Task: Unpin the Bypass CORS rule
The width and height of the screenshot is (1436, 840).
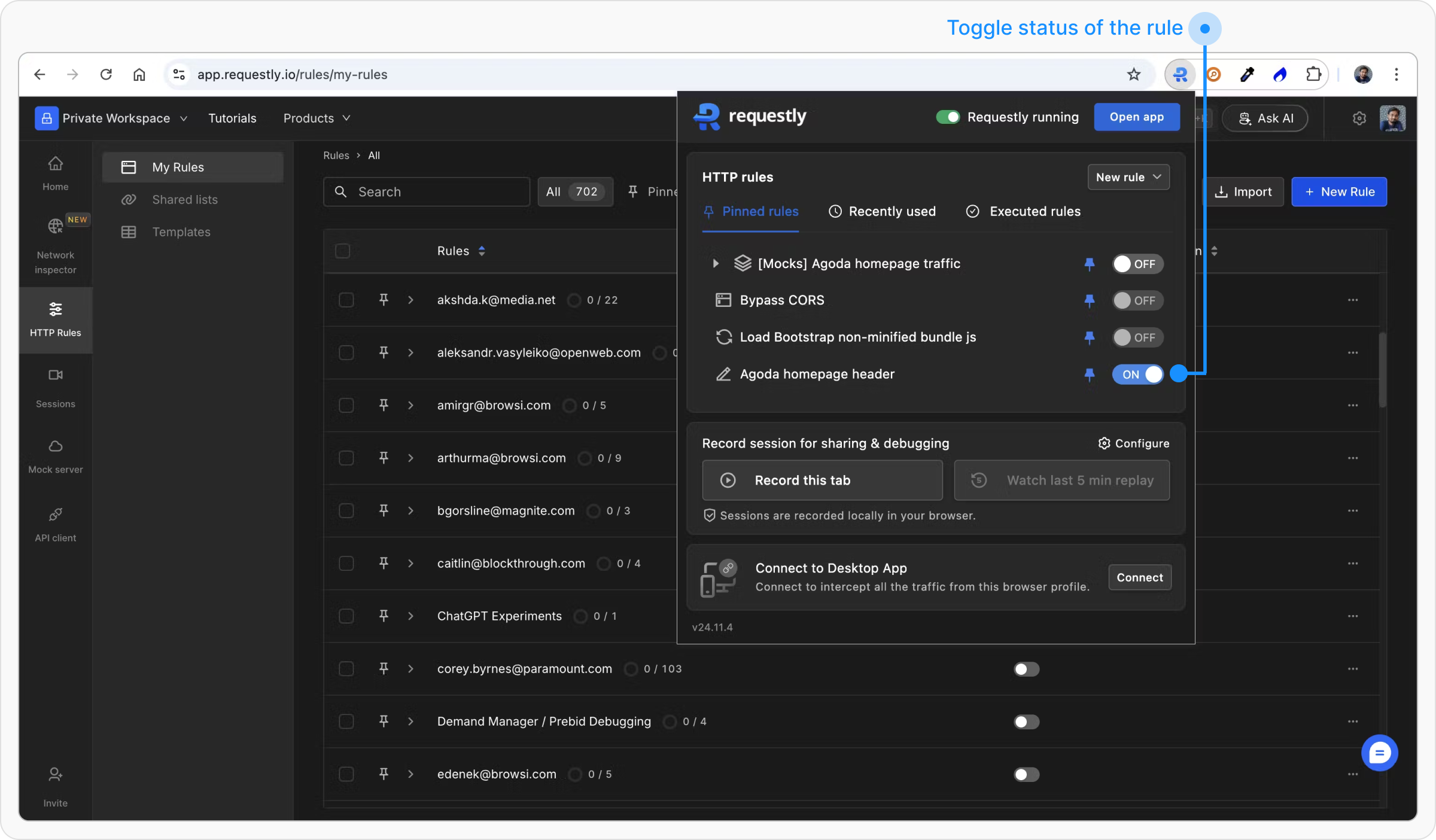Action: coord(1089,300)
